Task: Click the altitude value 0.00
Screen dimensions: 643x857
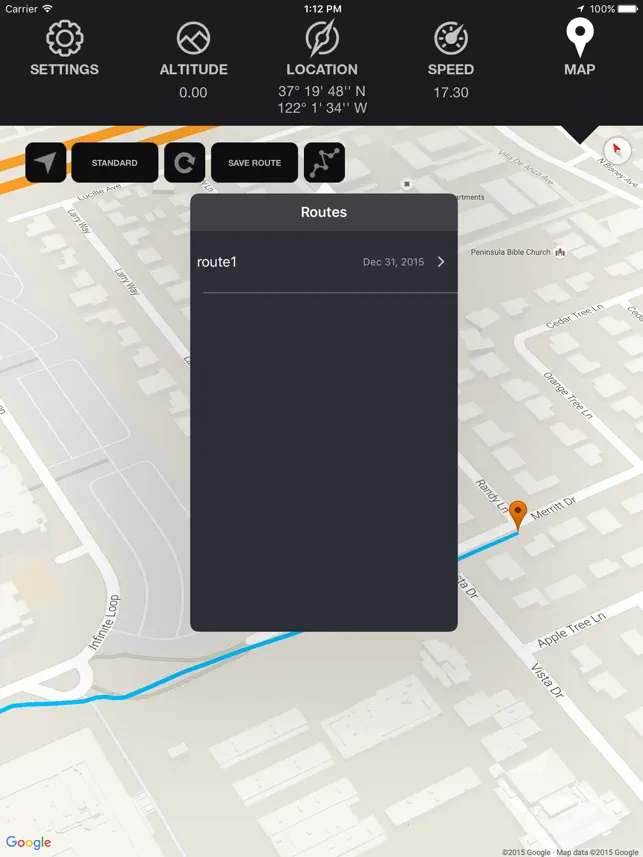Action: 193,92
